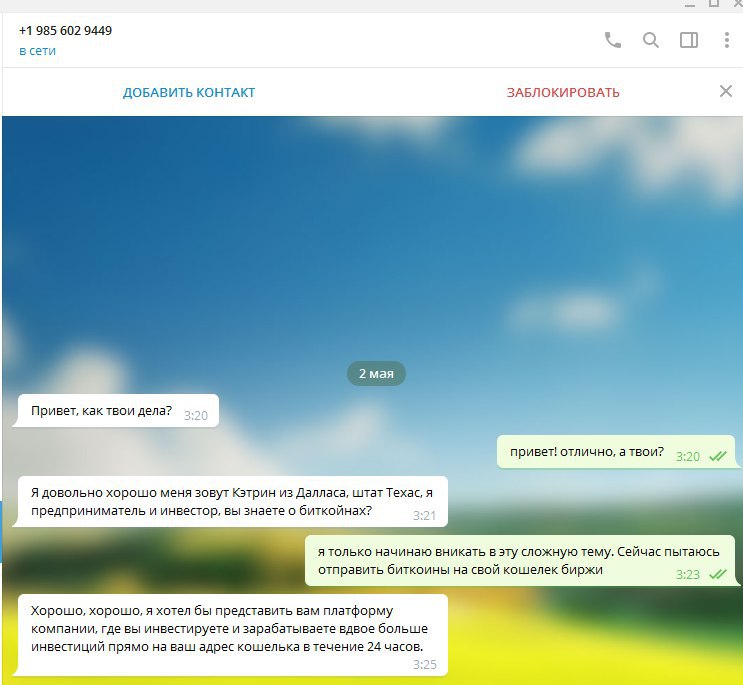Screen dimensions: 743x685
Task: Minimize the Telegram window
Action: tap(690, 4)
